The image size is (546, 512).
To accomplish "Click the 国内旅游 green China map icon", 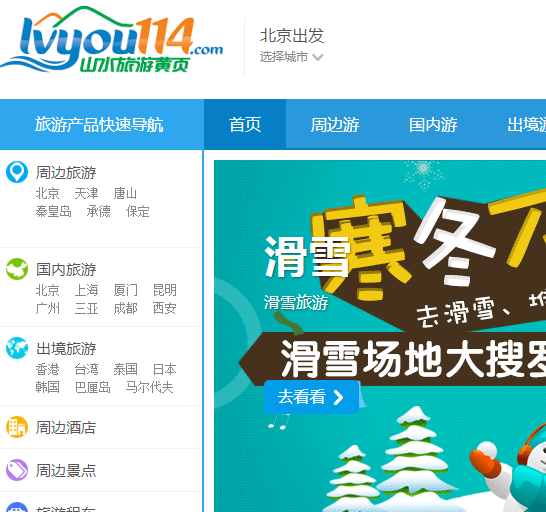I will click(17, 269).
